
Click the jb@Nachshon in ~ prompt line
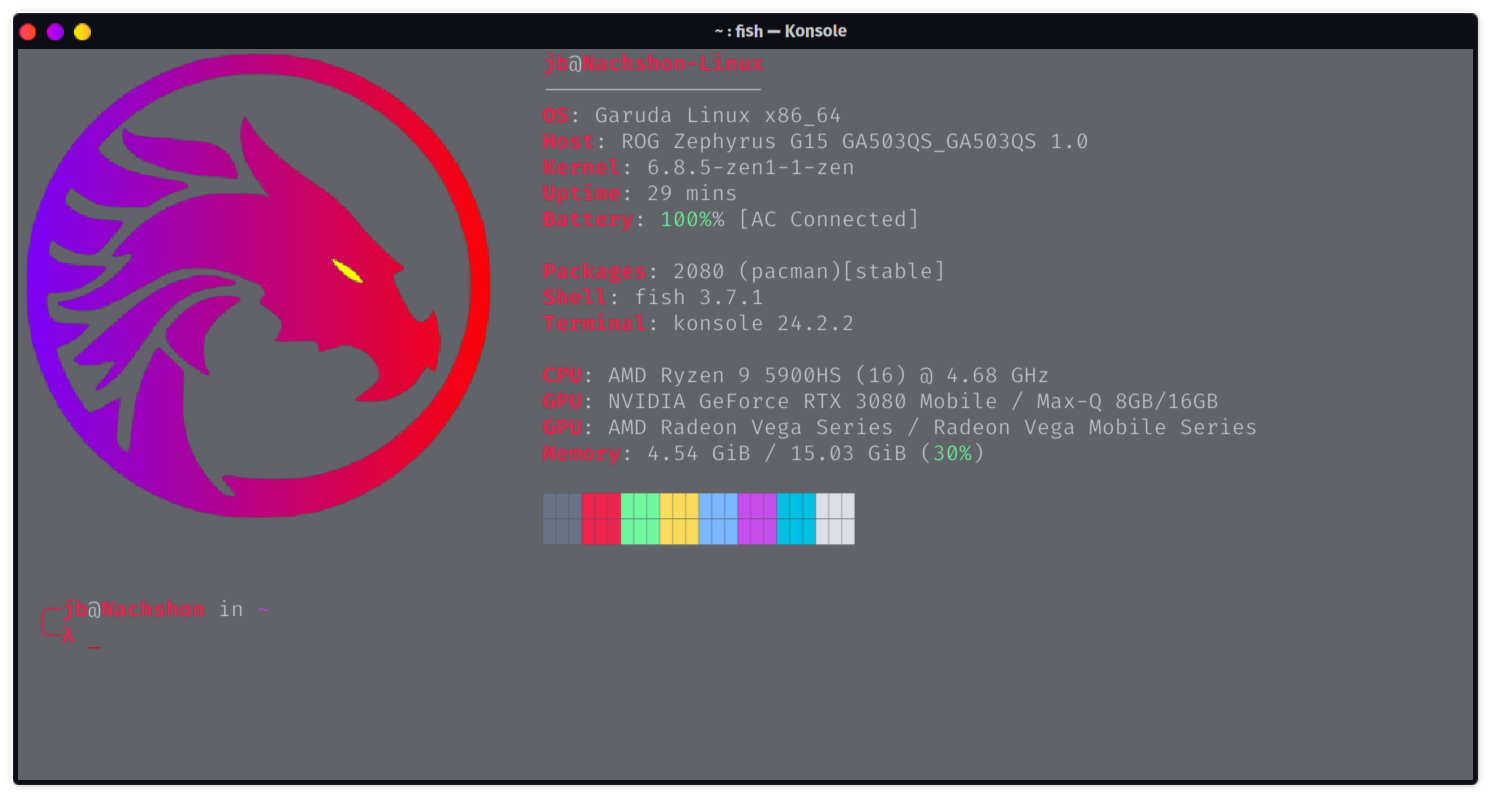pos(155,609)
